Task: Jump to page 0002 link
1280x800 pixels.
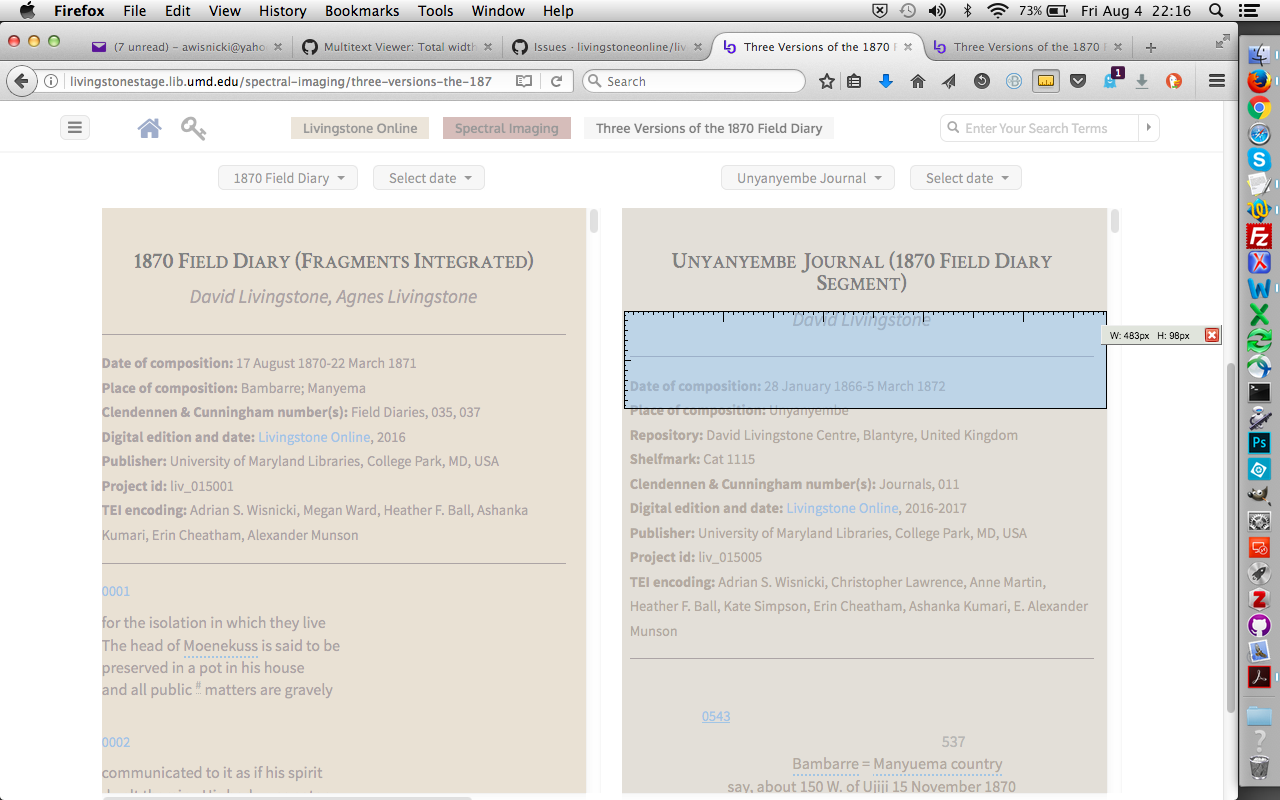Action: 116,742
